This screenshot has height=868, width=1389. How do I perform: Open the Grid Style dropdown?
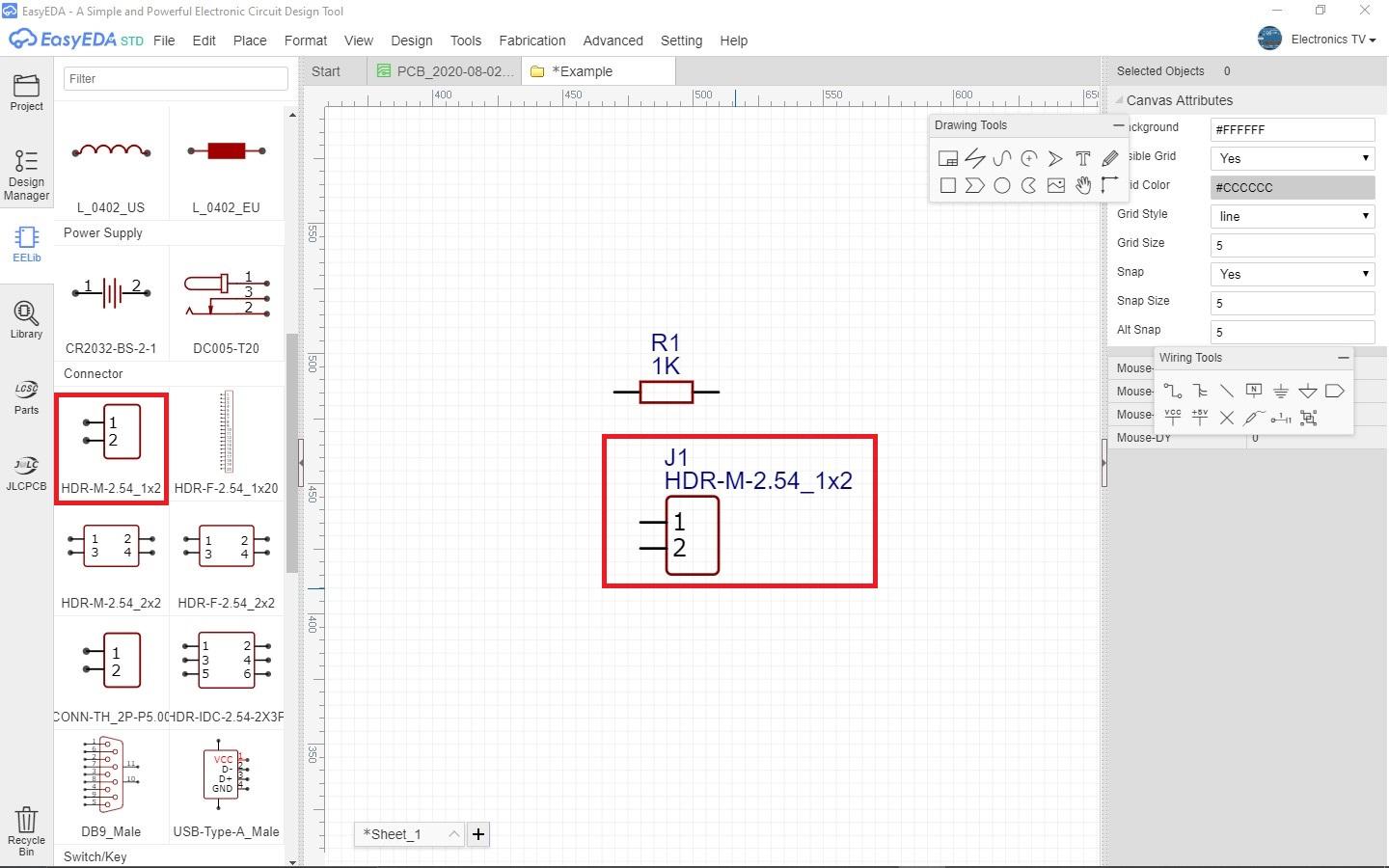pyautogui.click(x=1293, y=216)
